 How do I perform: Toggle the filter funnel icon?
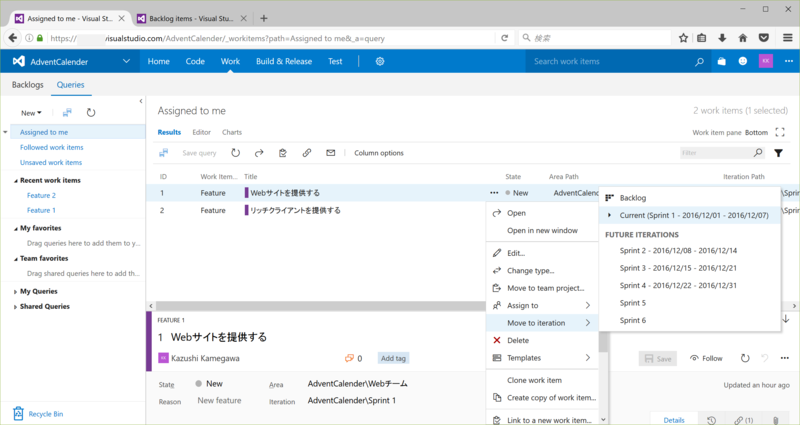click(779, 153)
